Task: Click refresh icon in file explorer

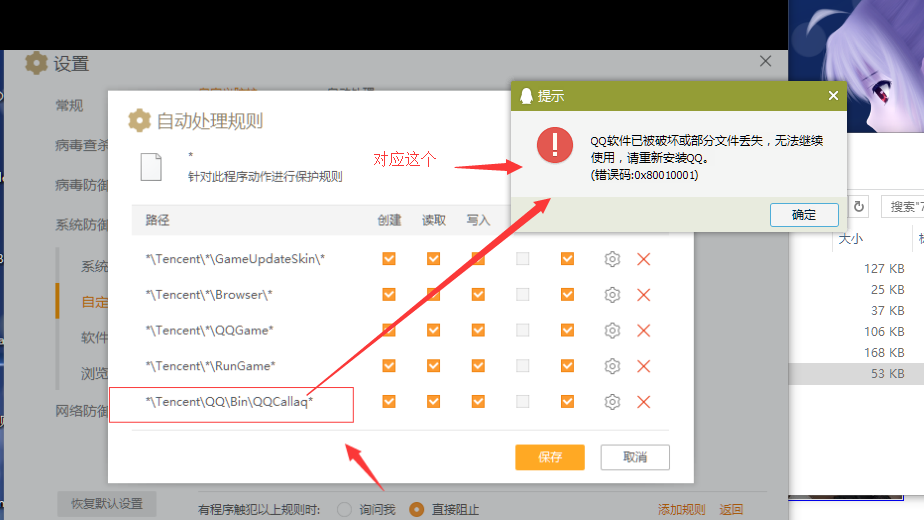Action: (x=859, y=206)
